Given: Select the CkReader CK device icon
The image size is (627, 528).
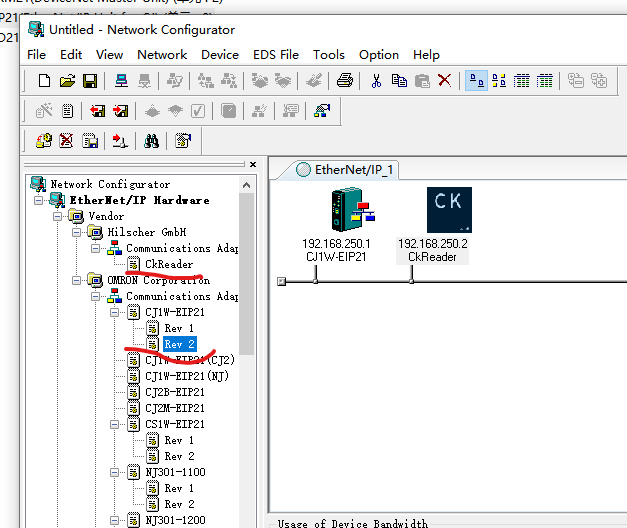Looking at the screenshot, I should pos(449,210).
